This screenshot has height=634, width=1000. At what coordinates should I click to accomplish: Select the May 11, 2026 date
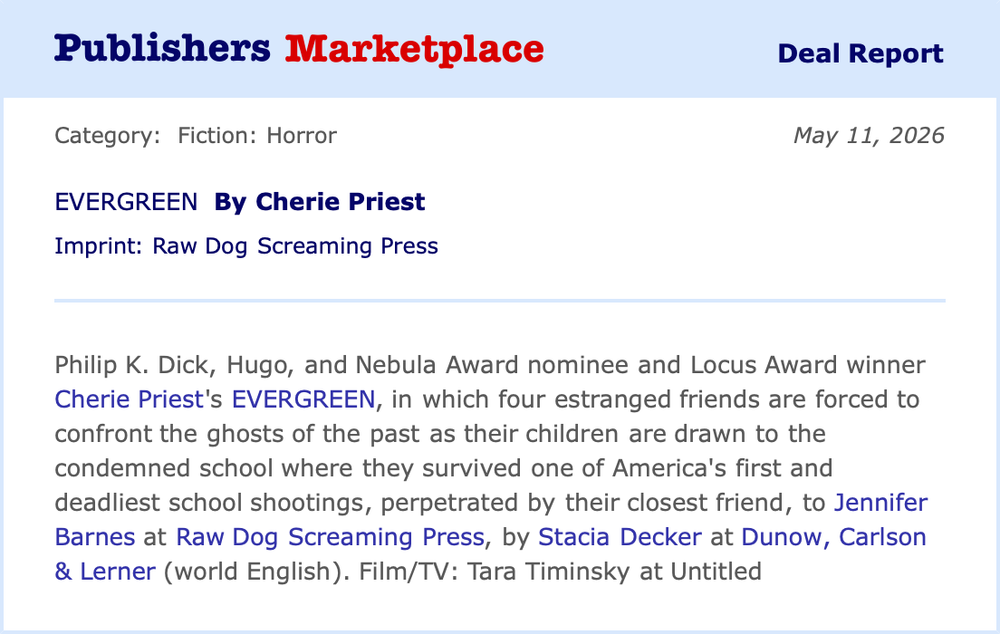coord(869,135)
